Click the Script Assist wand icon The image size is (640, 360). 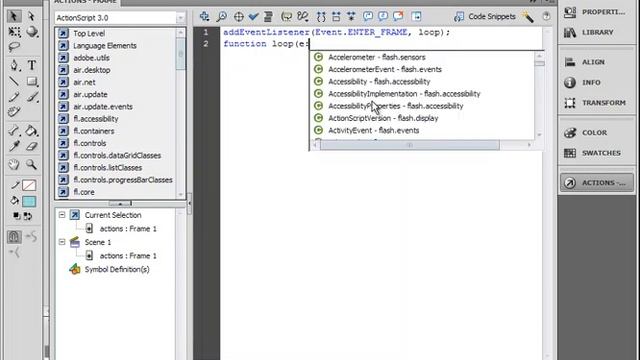[528, 17]
